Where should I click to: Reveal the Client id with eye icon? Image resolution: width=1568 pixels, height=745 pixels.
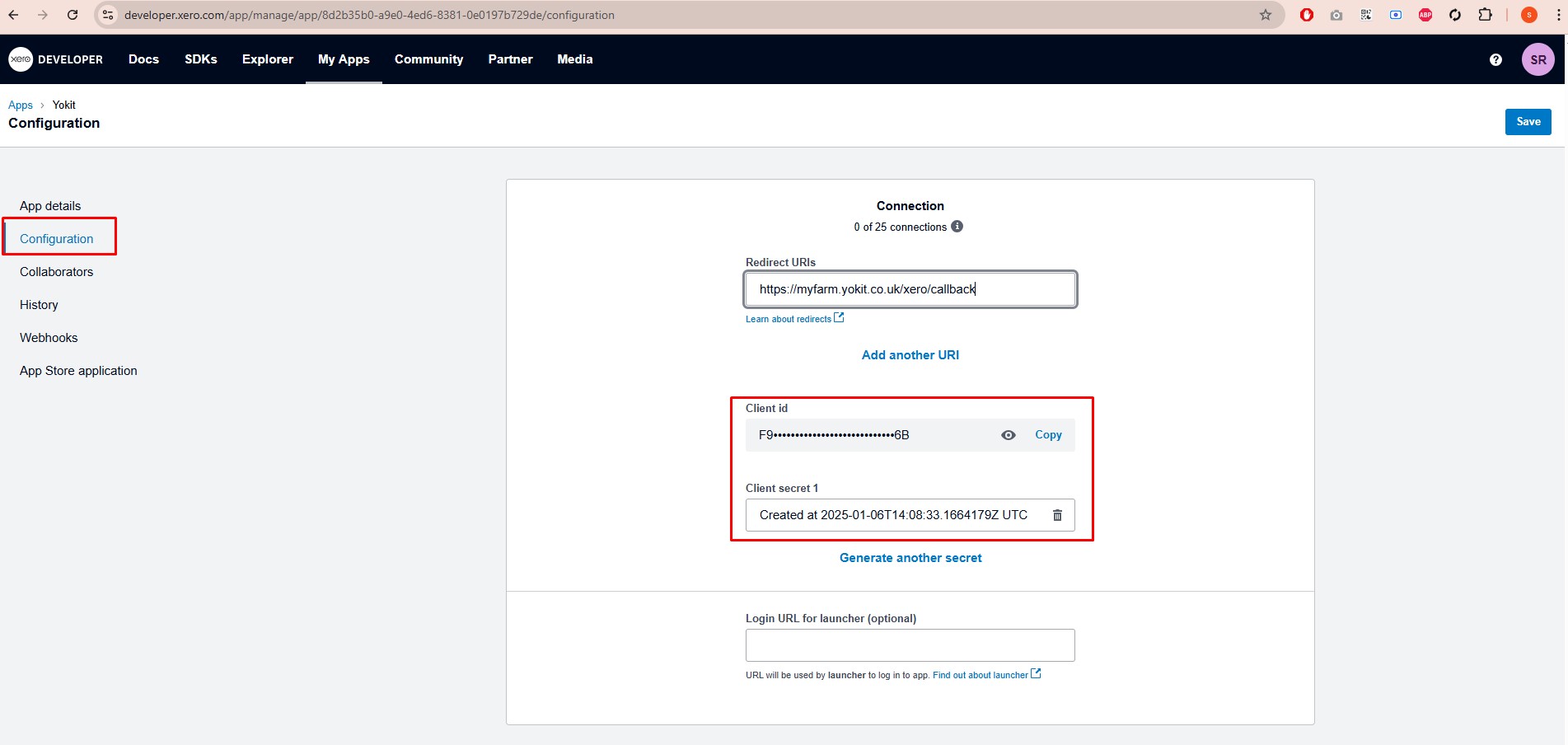[x=1008, y=435]
